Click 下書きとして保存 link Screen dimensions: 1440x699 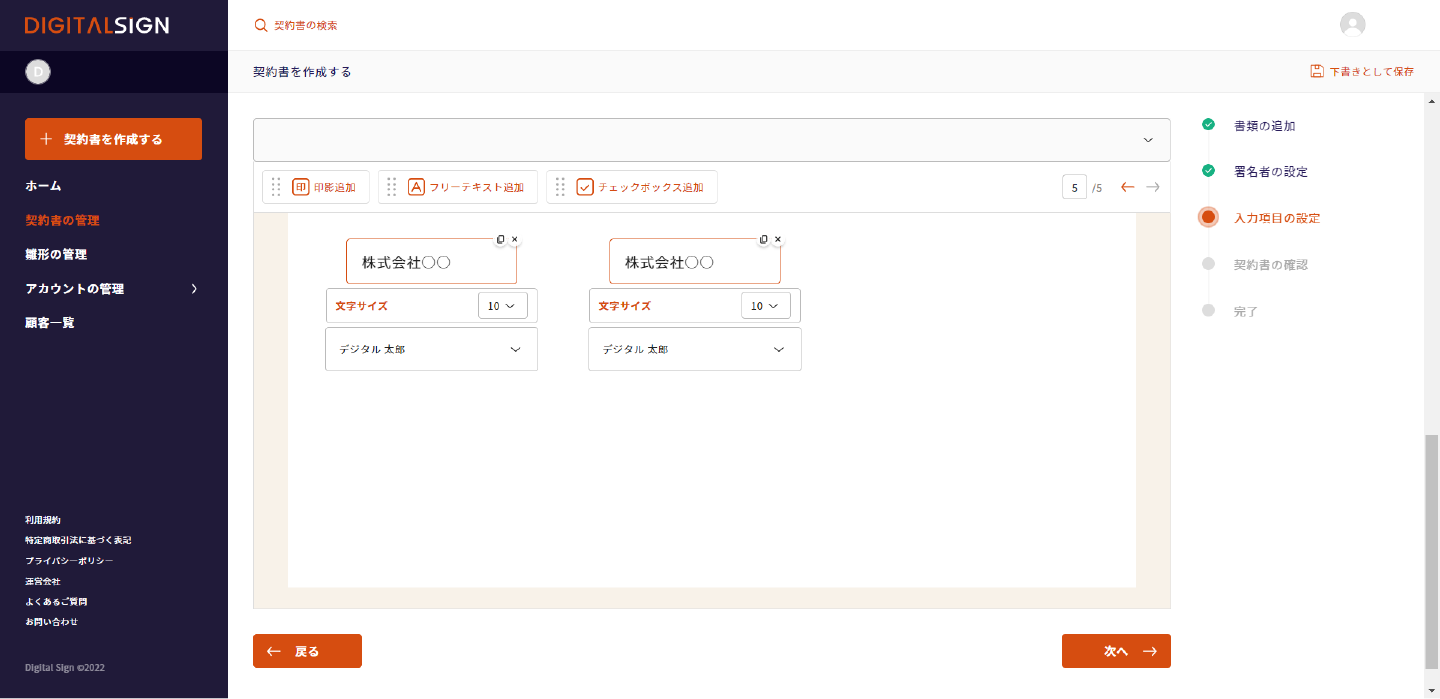click(1362, 72)
